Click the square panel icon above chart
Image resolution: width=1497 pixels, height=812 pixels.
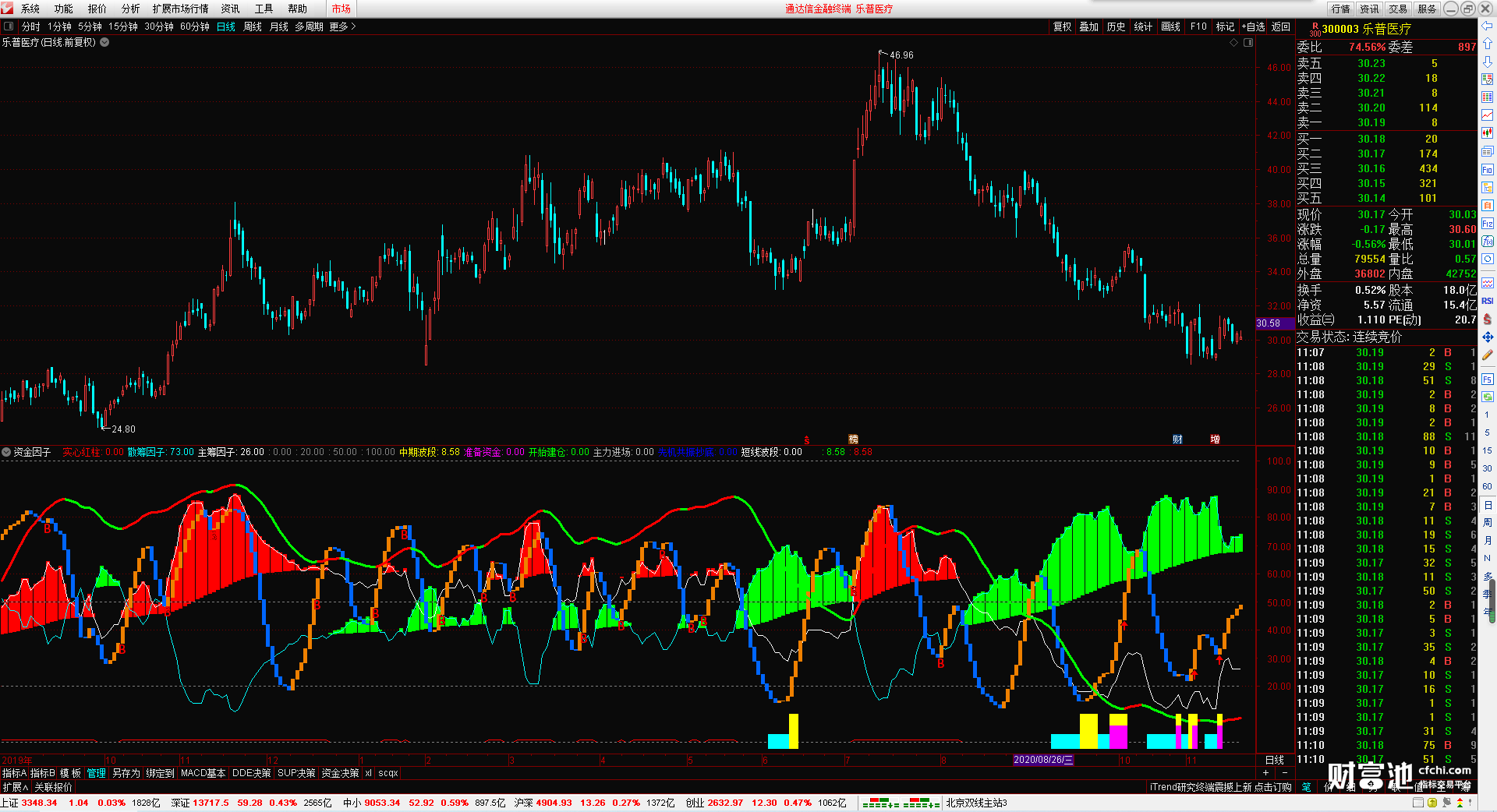click(x=1248, y=43)
